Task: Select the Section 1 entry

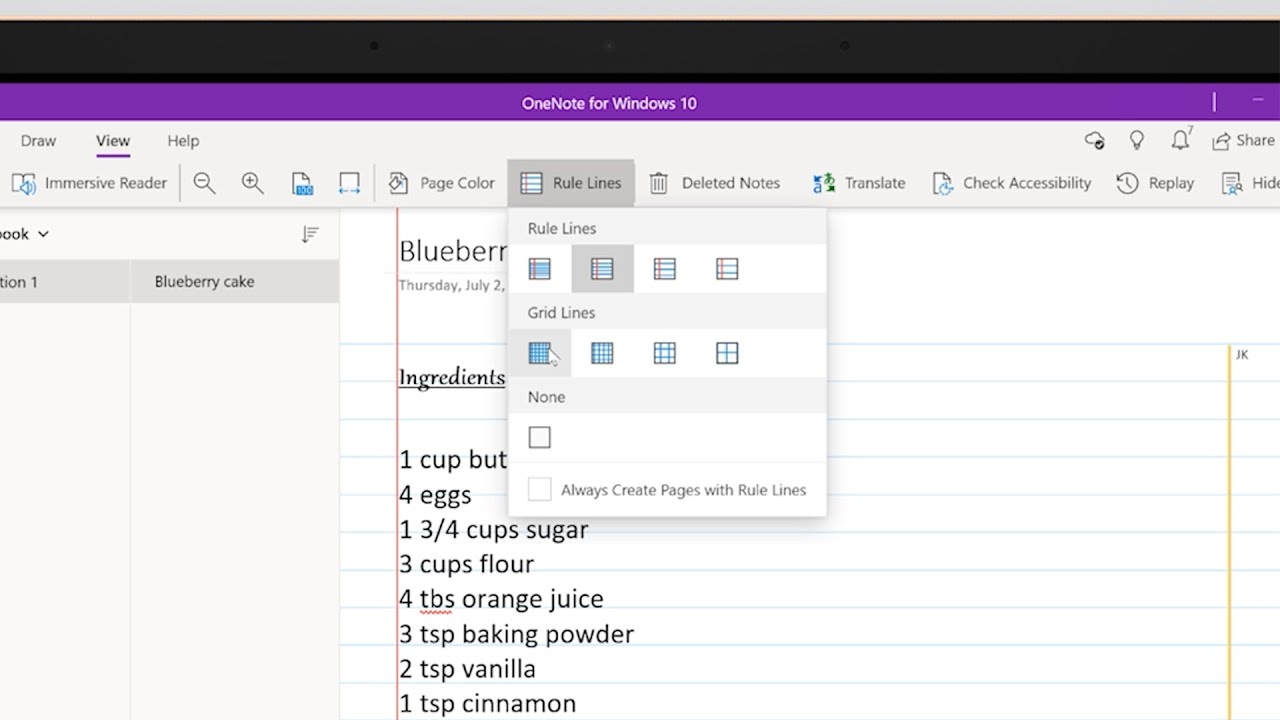Action: pos(65,282)
